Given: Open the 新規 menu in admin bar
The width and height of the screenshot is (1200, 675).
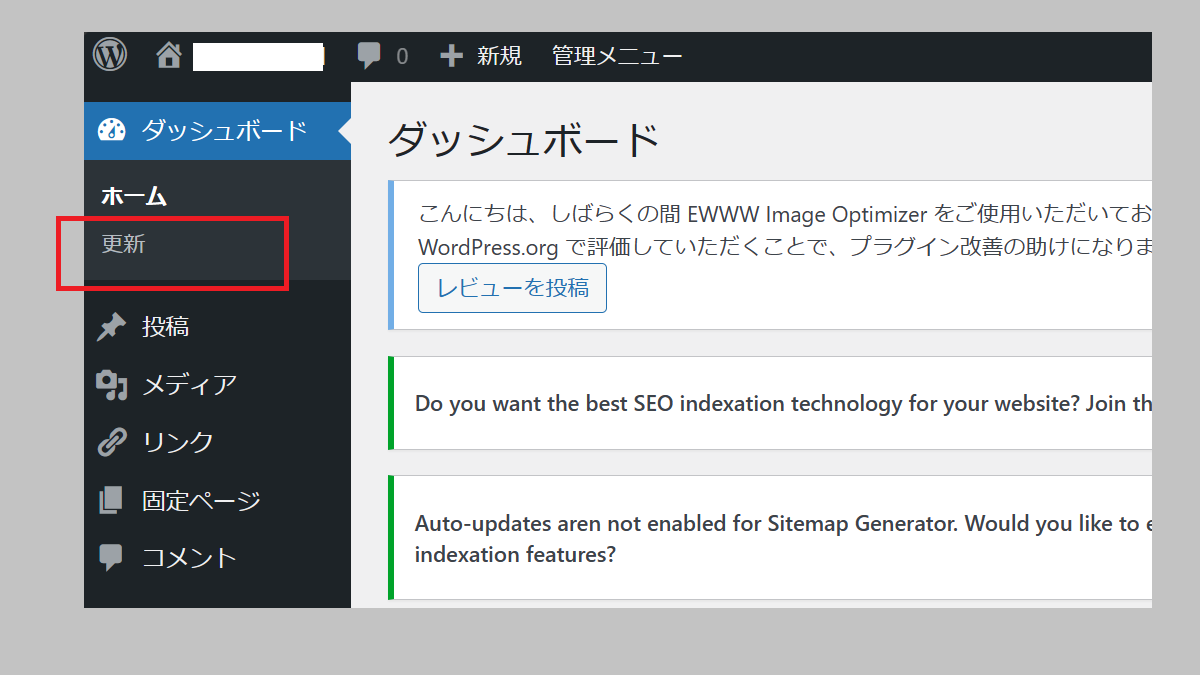Looking at the screenshot, I should click(499, 56).
